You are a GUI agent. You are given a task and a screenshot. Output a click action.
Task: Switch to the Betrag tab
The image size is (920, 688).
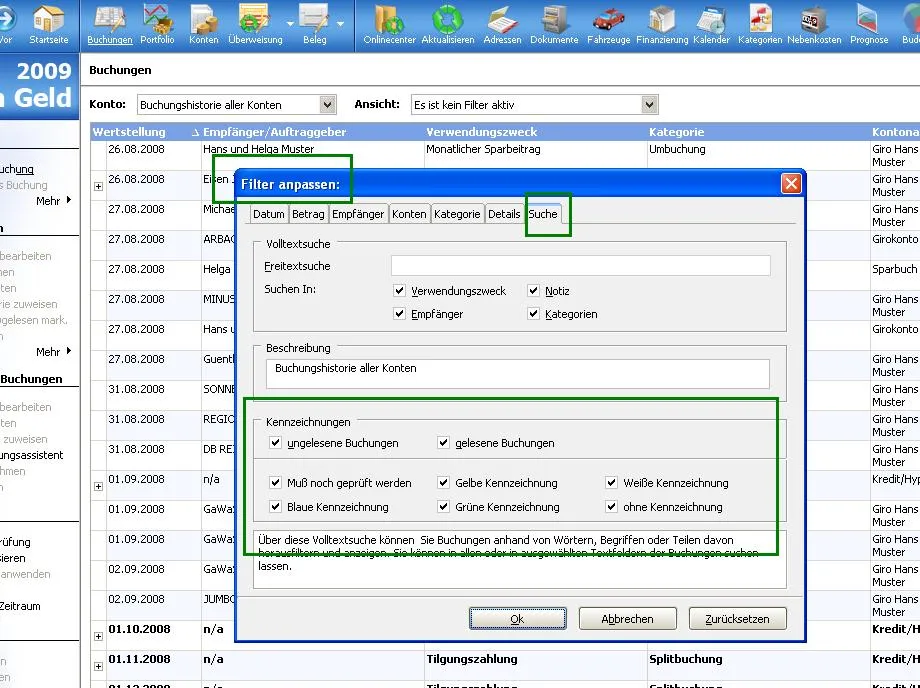click(x=308, y=214)
